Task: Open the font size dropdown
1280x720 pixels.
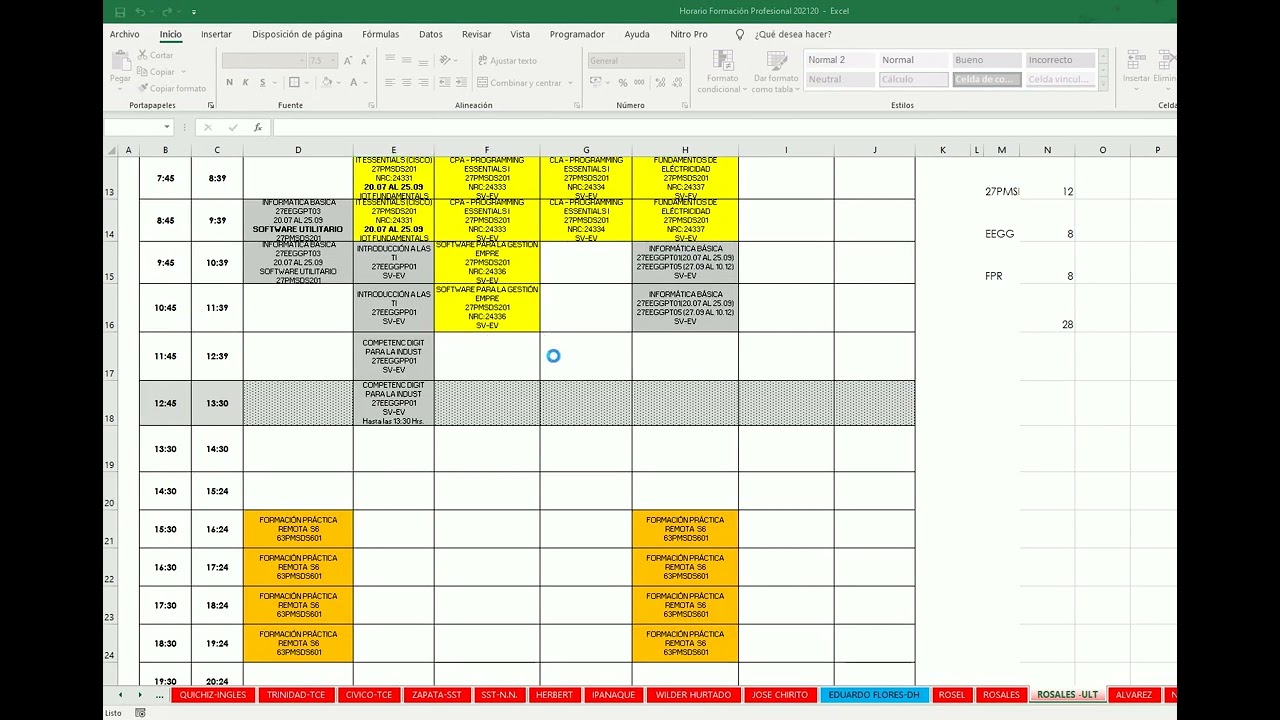Action: tap(331, 61)
